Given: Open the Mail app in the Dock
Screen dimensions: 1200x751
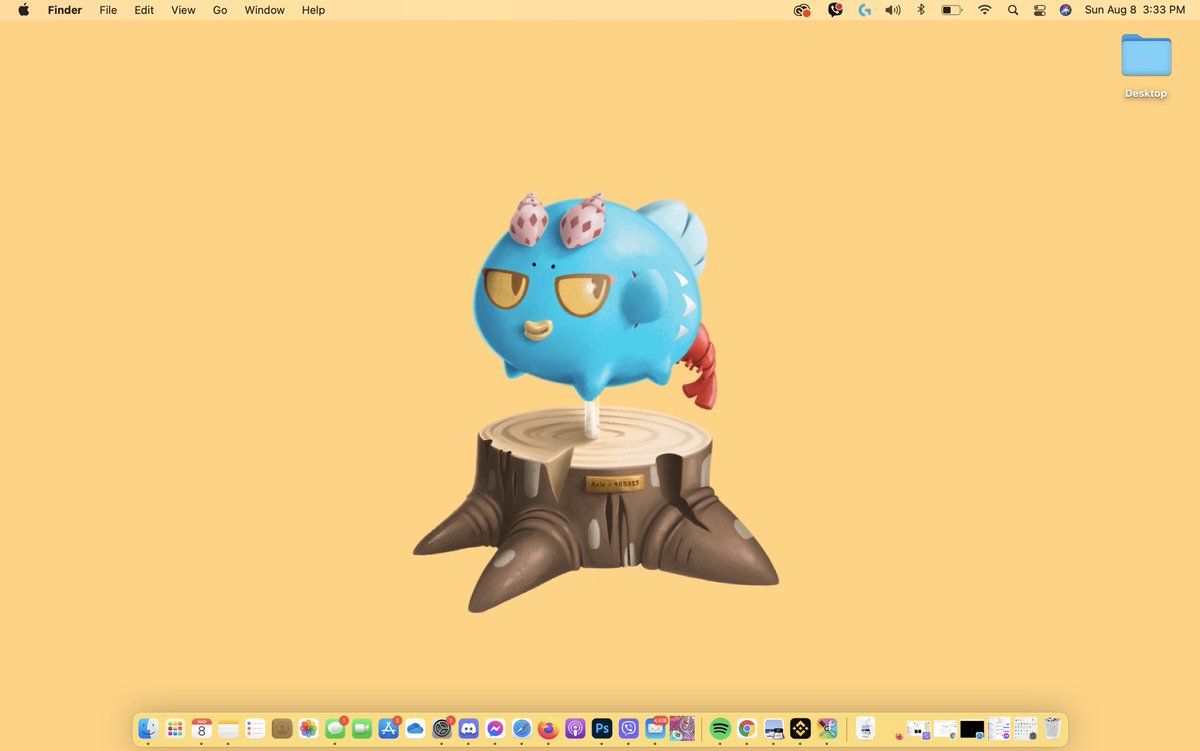Looking at the screenshot, I should pyautogui.click(x=655, y=728).
